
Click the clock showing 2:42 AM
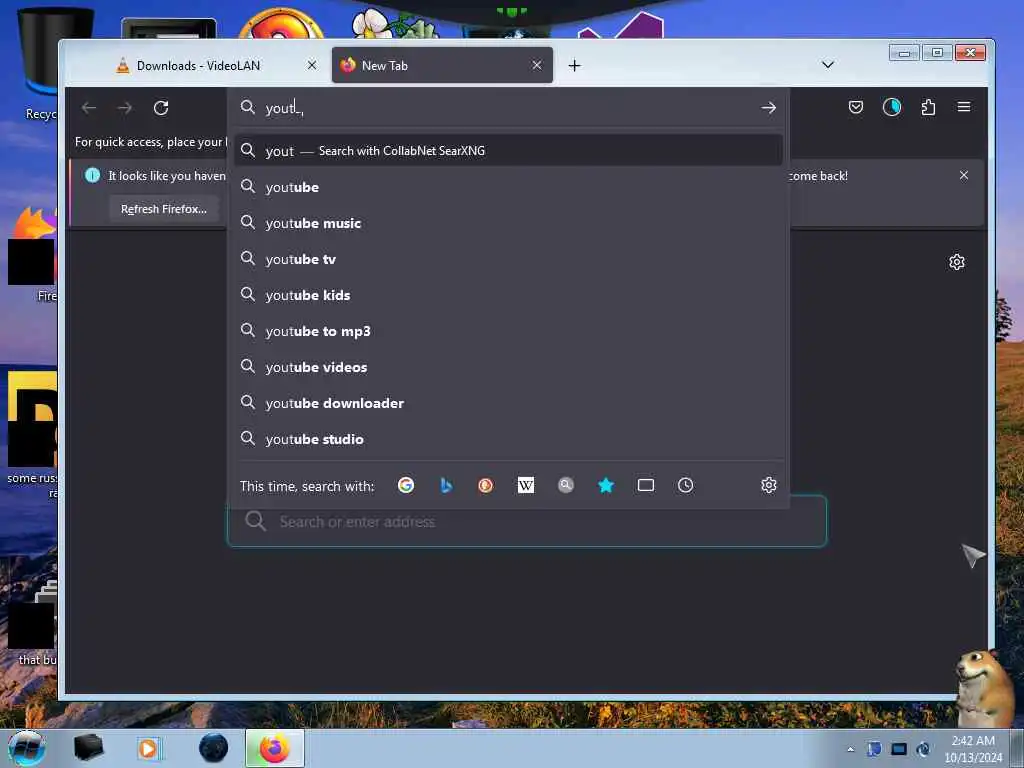point(973,749)
